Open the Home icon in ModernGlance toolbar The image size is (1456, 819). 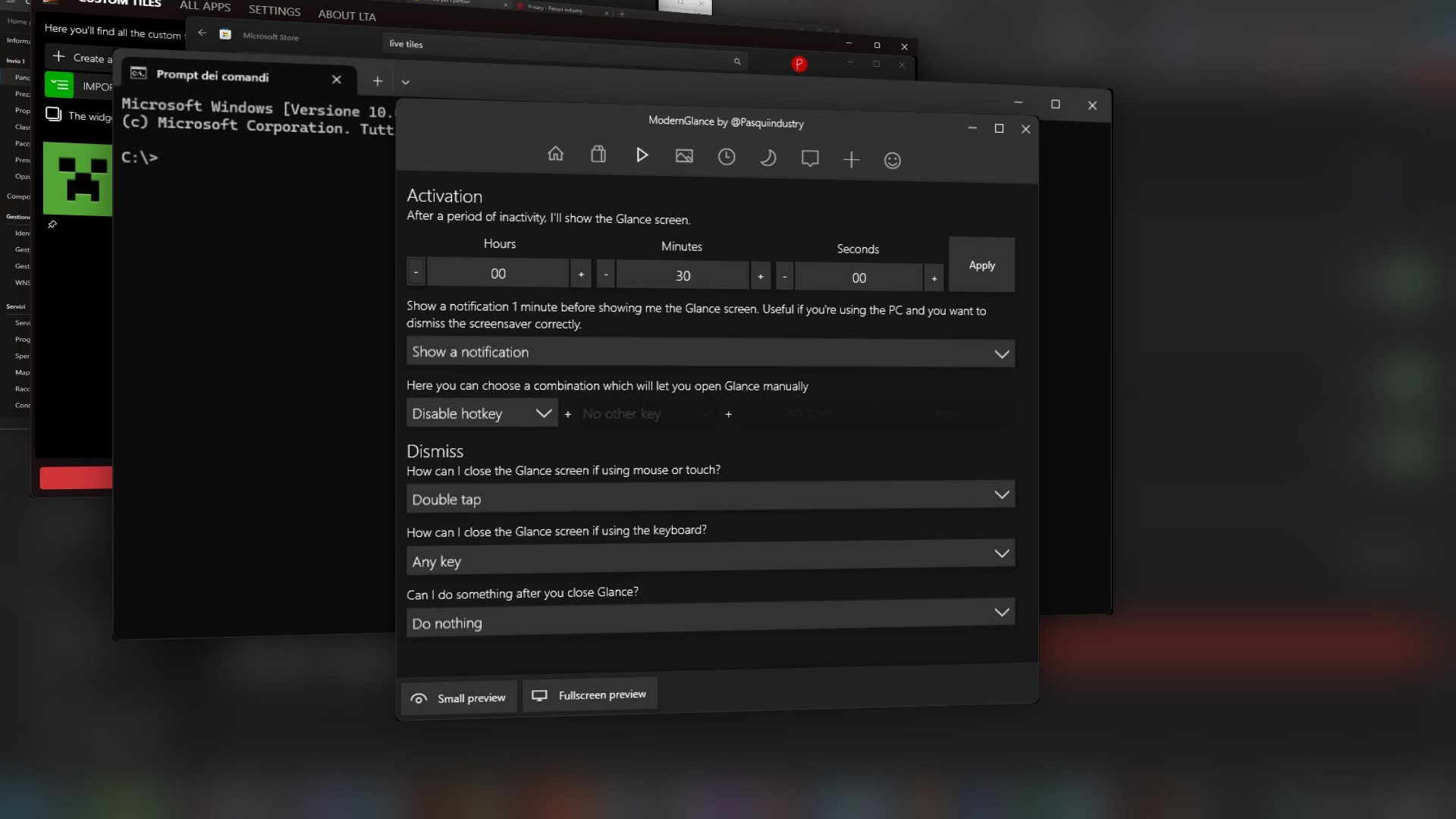click(555, 154)
